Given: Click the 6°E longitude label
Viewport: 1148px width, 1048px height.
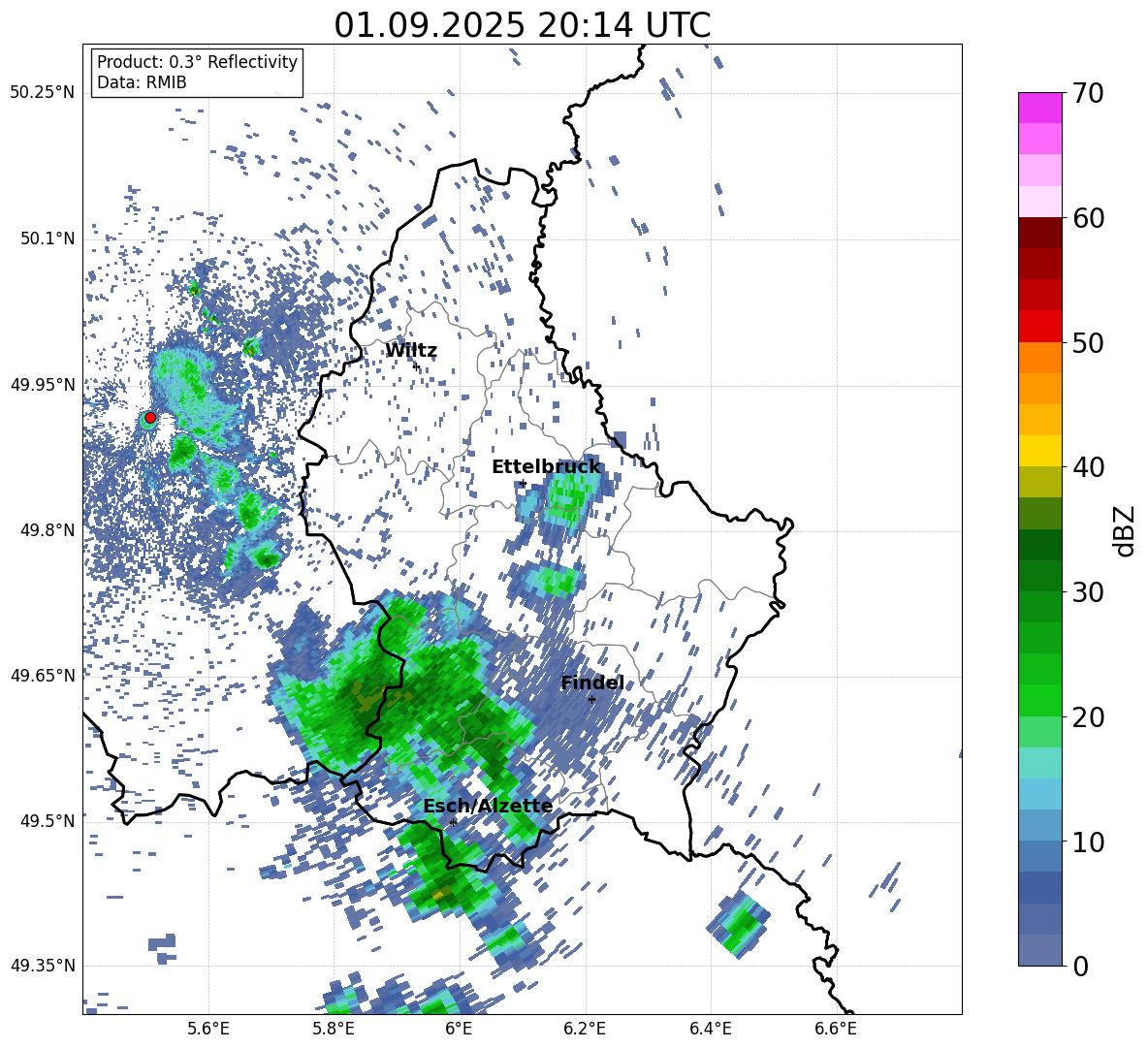Looking at the screenshot, I should 459,1029.
